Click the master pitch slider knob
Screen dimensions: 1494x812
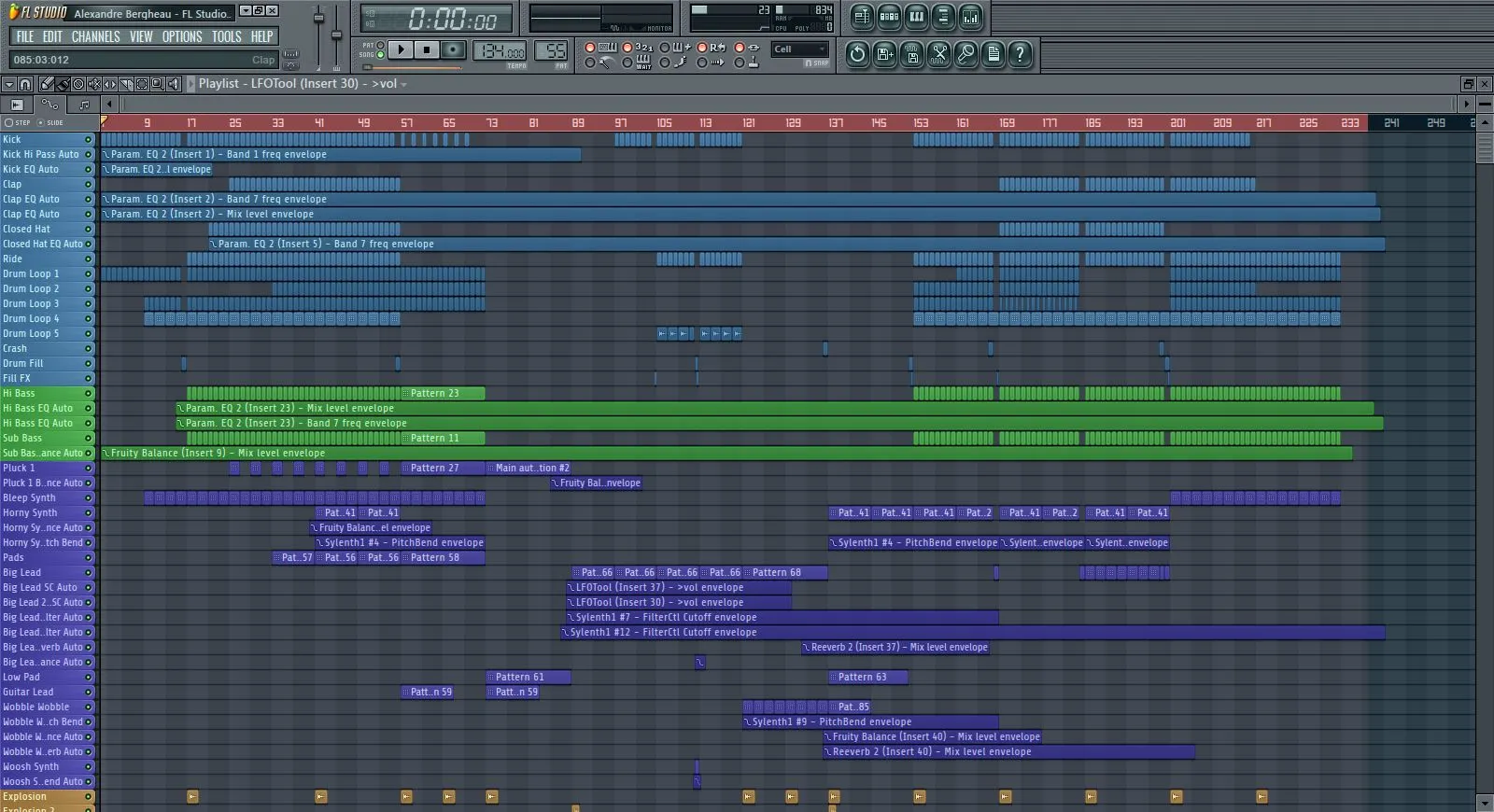tap(337, 35)
